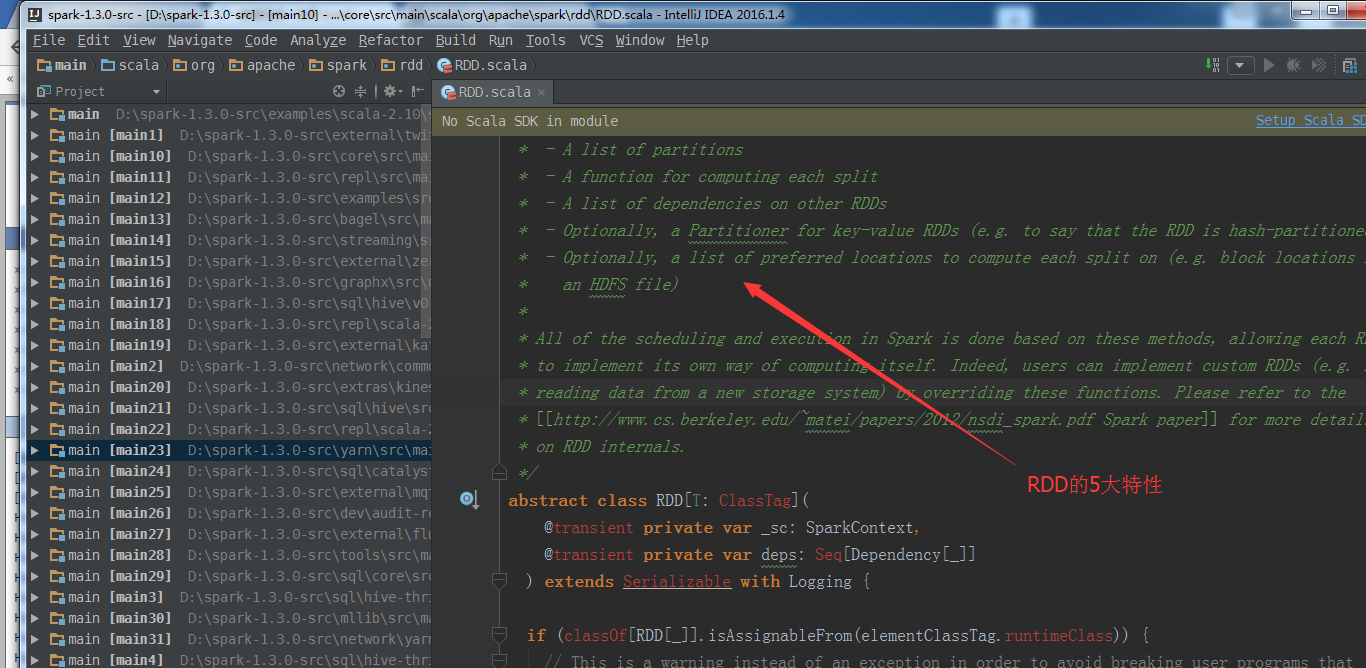
Task: Open the Run menu
Action: click(501, 40)
